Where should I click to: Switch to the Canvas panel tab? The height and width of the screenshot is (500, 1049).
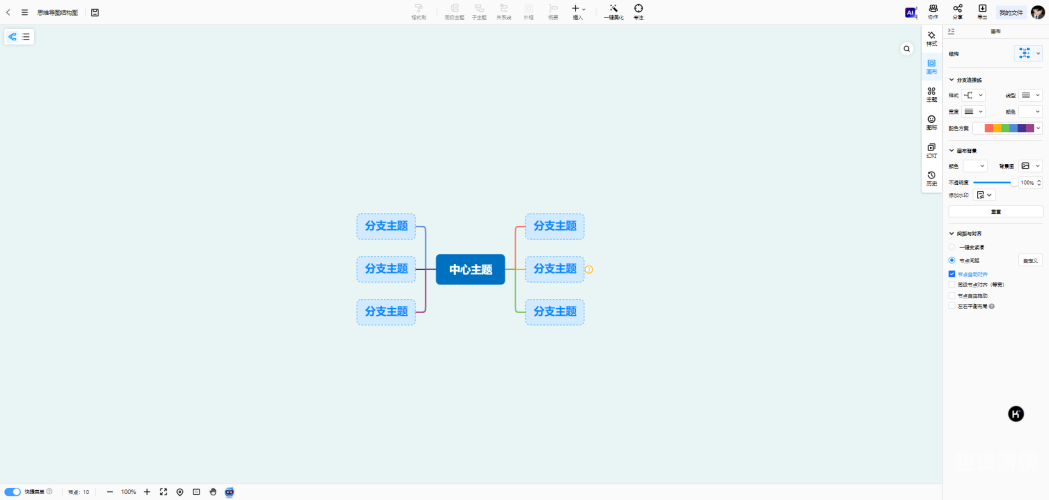(931, 66)
